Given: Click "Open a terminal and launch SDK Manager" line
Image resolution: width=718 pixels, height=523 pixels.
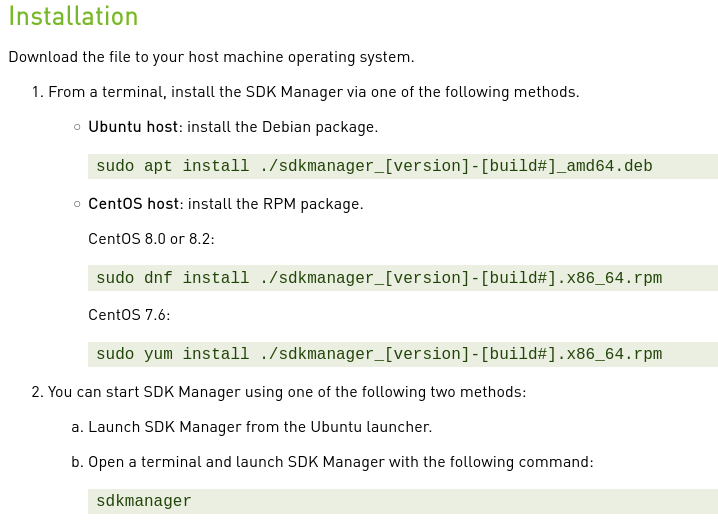Looking at the screenshot, I should coord(340,462).
